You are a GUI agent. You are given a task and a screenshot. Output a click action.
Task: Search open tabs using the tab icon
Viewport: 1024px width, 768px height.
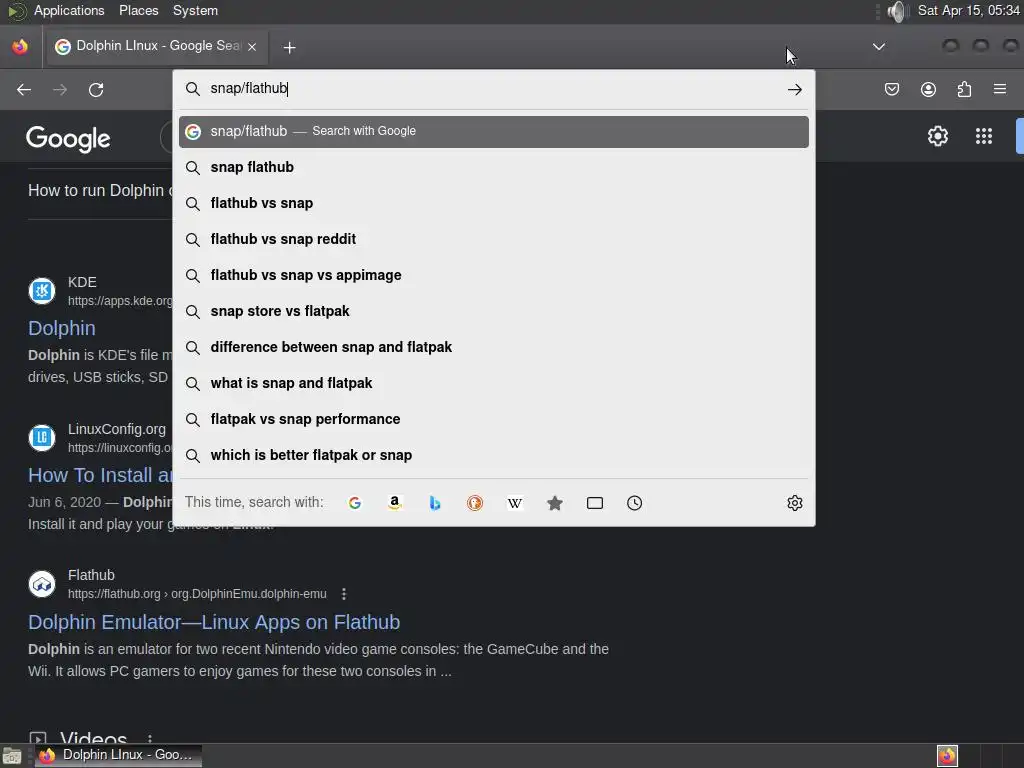click(595, 503)
